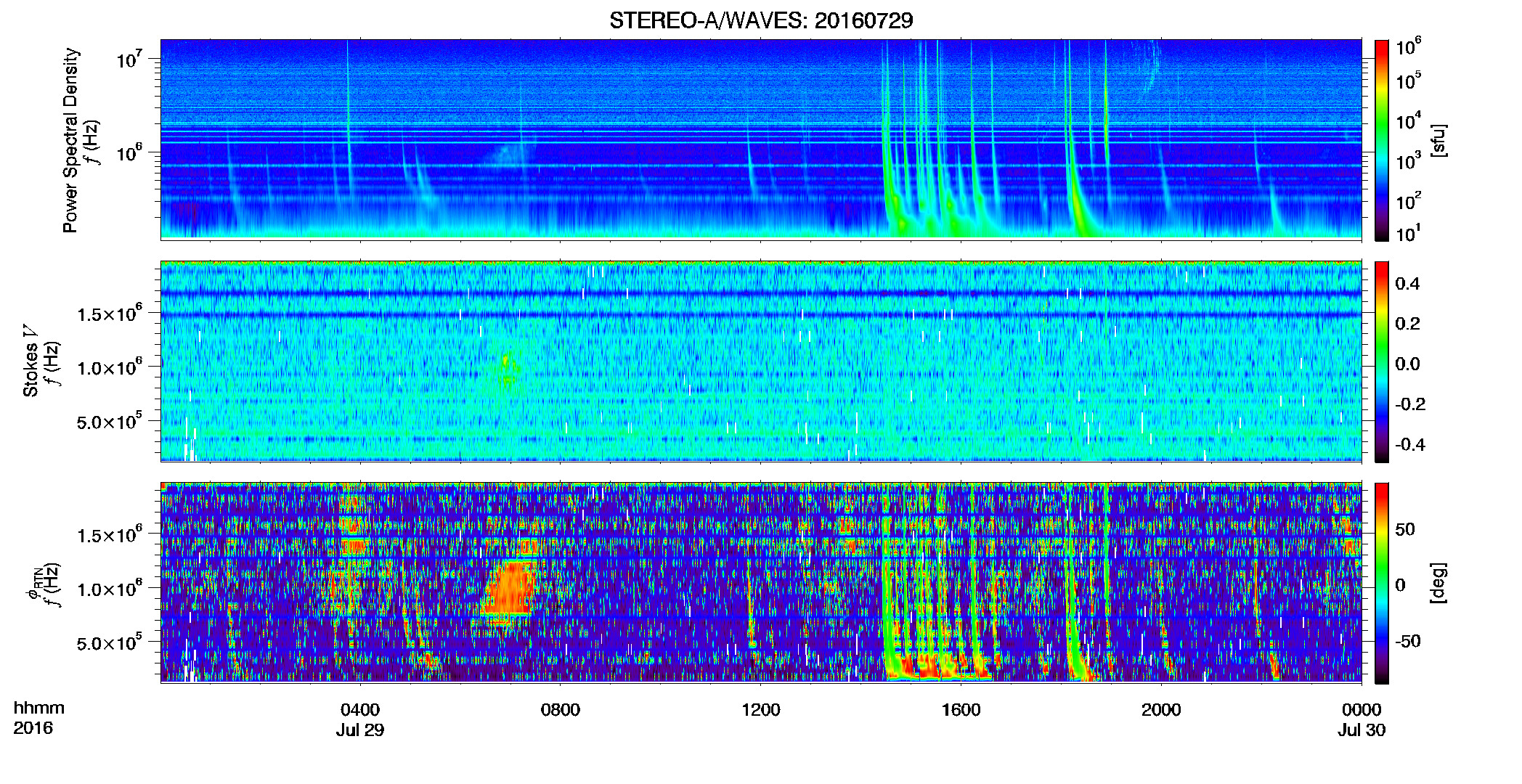The width and height of the screenshot is (1522, 784).
Task: Click the -50 value on angle colorbar
Action: (x=1408, y=641)
